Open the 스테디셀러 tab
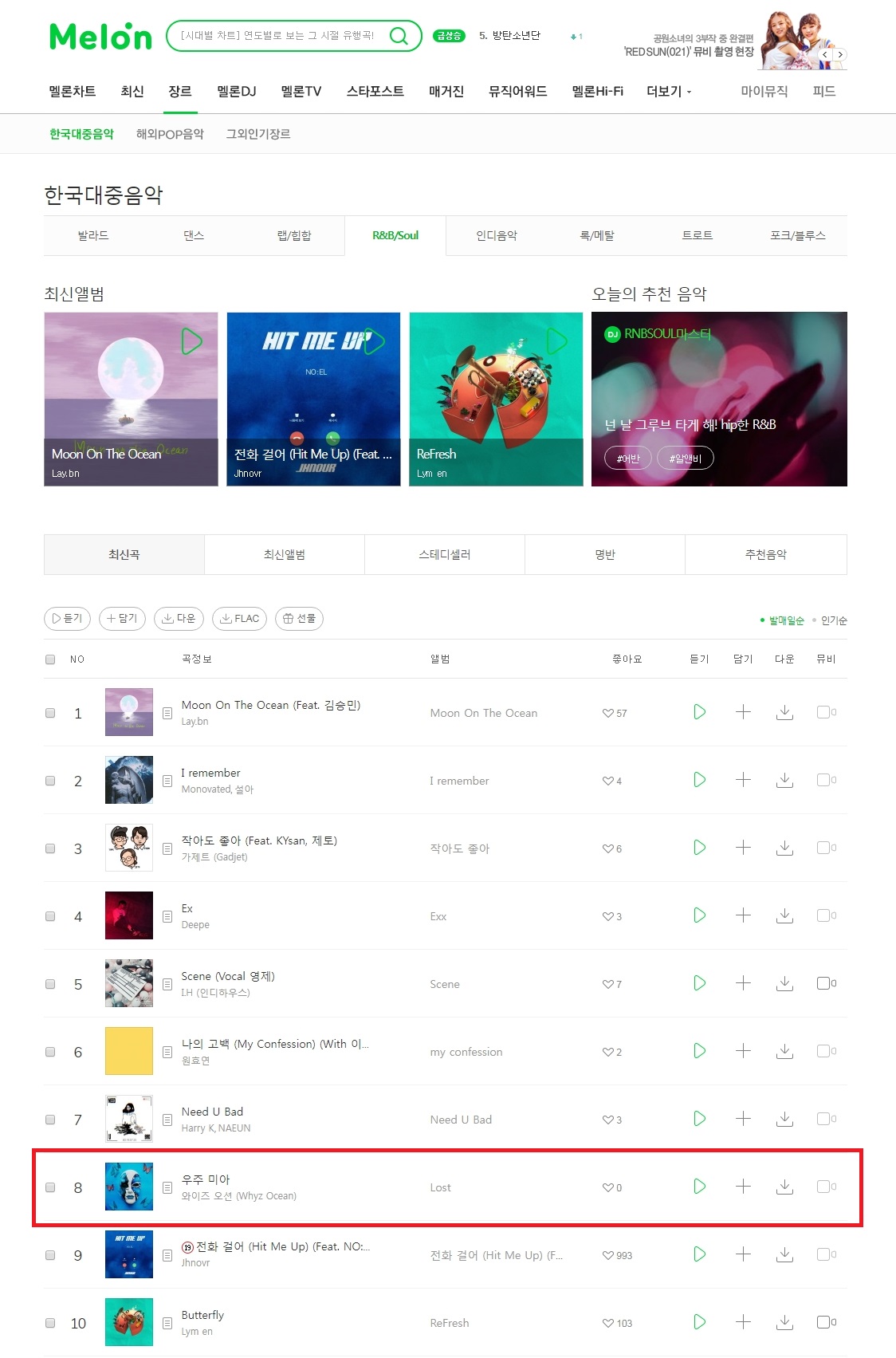 pyautogui.click(x=445, y=554)
